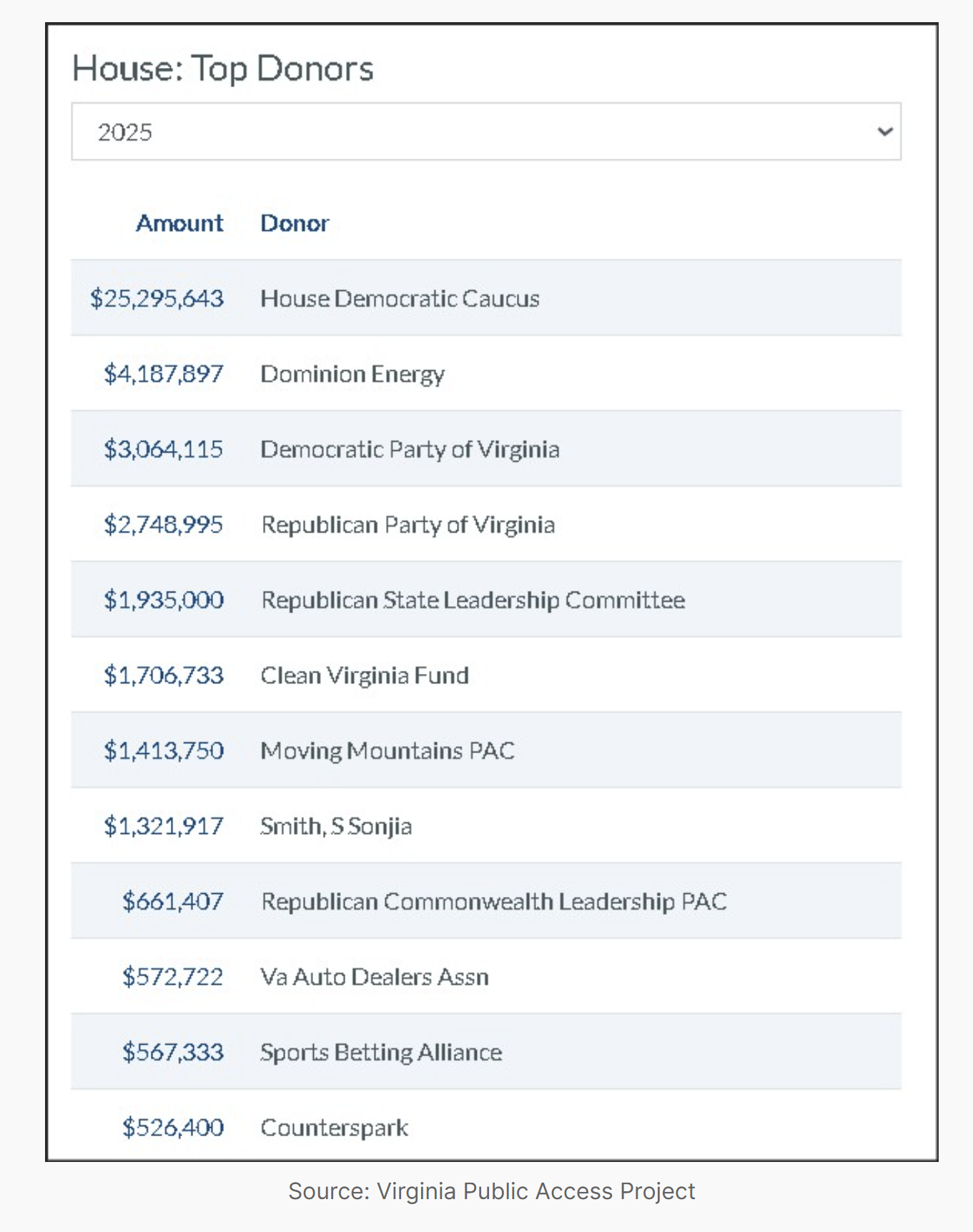Viewport: 973px width, 1232px height.
Task: Click the House: Top Donors heading
Action: coord(223,69)
